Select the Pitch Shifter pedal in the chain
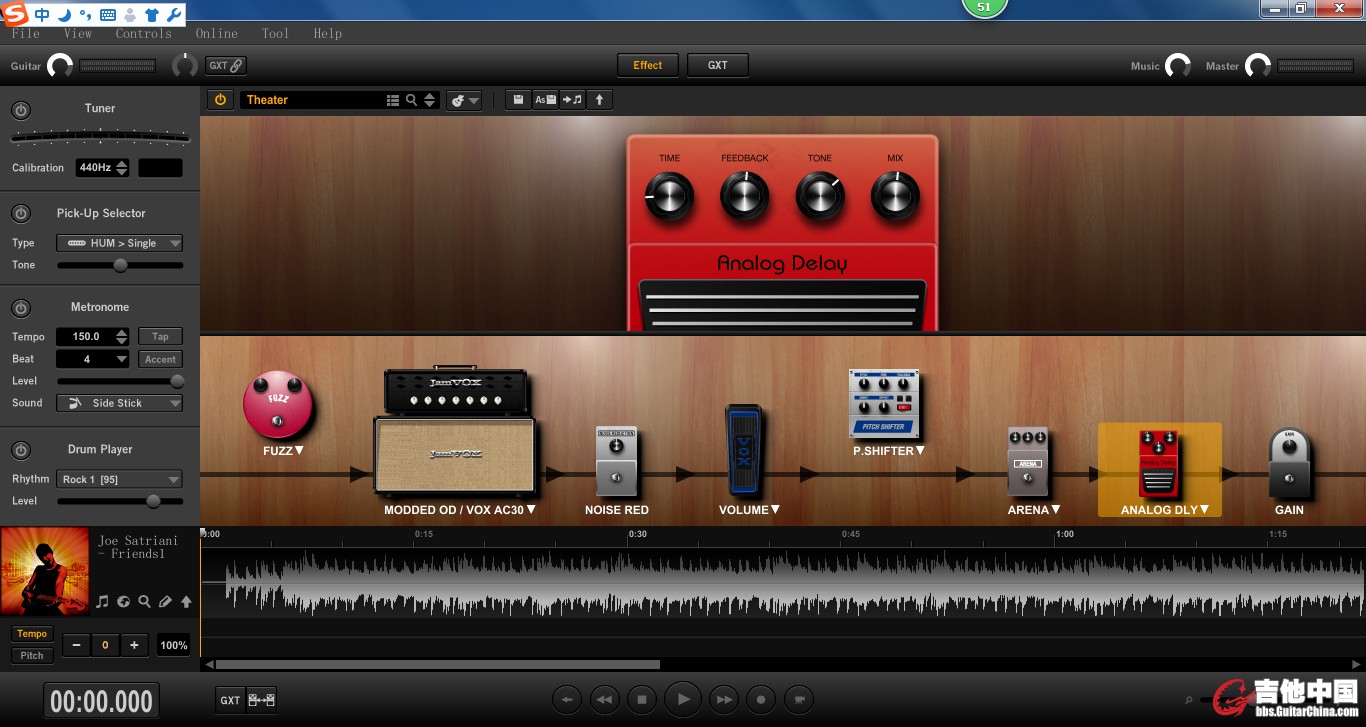Screen dimensions: 1366x727 click(x=884, y=404)
